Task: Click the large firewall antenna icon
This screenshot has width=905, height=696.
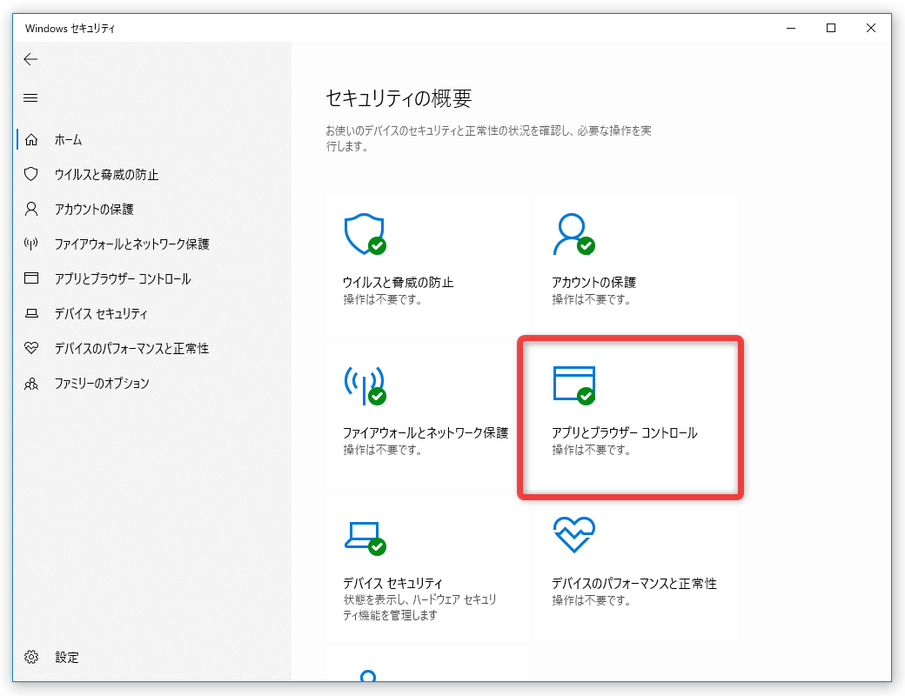Action: [365, 385]
